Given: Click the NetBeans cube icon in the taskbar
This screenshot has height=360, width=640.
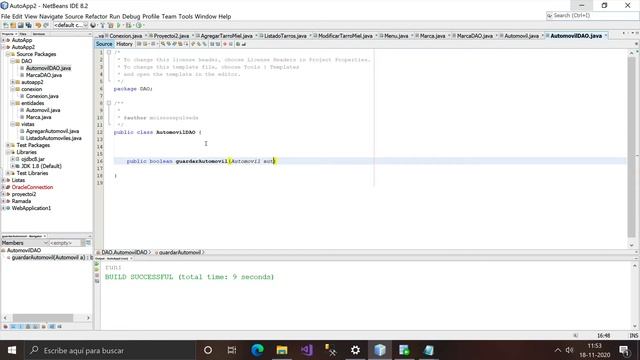Looking at the screenshot, I should (380, 350).
